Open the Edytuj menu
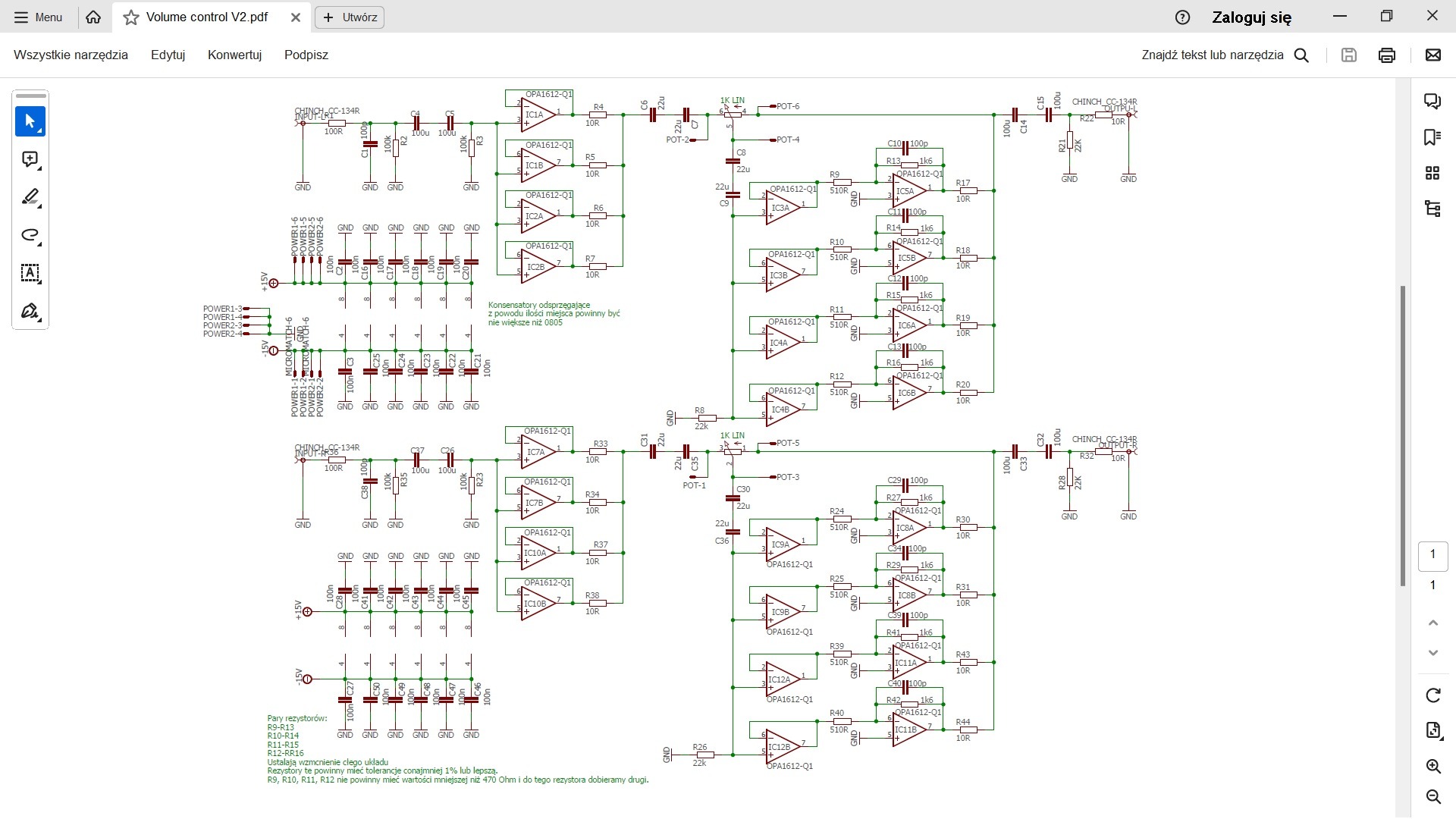This screenshot has width=1456, height=819. click(x=168, y=55)
